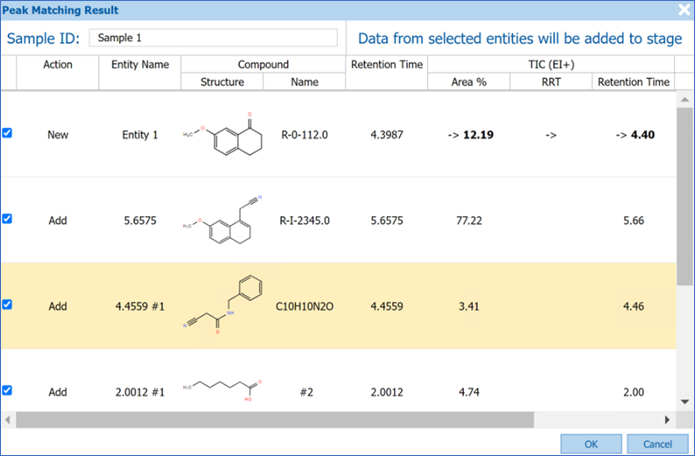Toggle checkbox for the 2.0012 #1 row
Screen dimensions: 695x456
(x=8, y=390)
